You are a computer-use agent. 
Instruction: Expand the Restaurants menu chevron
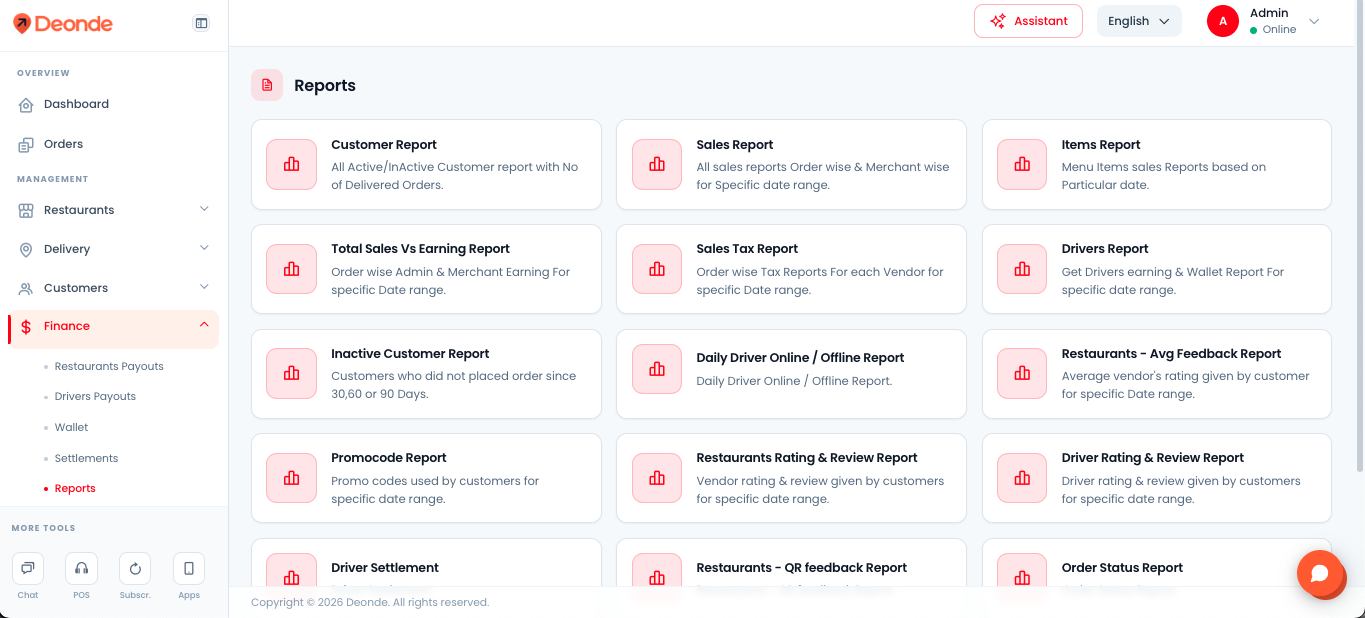(204, 209)
